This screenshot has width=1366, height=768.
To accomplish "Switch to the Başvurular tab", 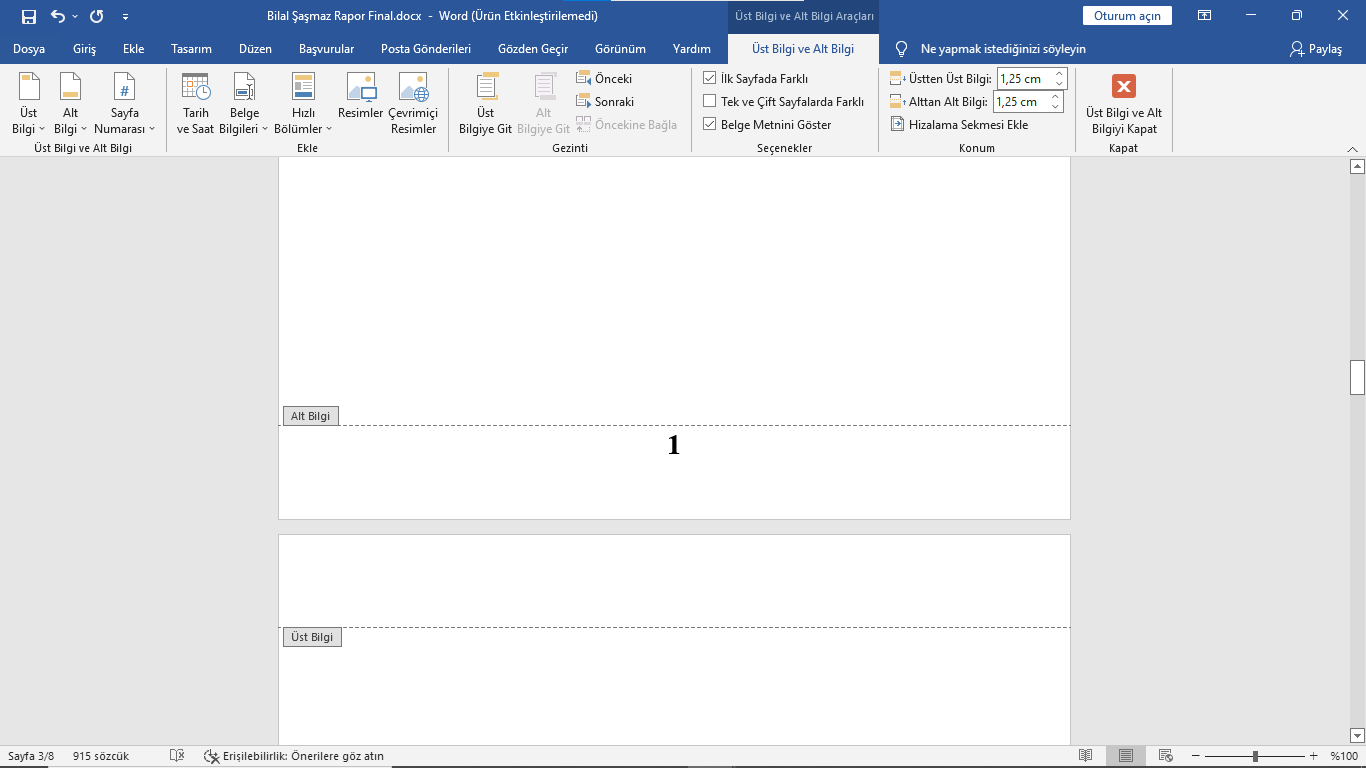I will click(x=326, y=49).
